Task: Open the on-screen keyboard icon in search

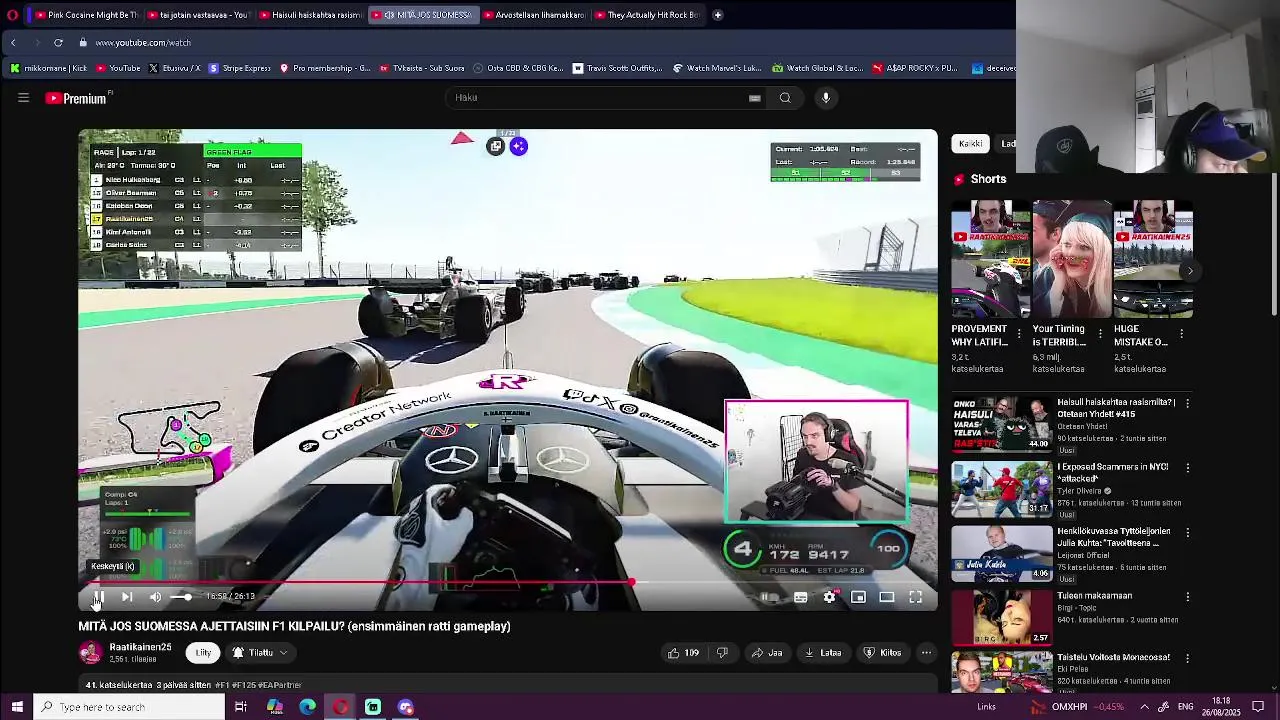Action: [x=754, y=98]
